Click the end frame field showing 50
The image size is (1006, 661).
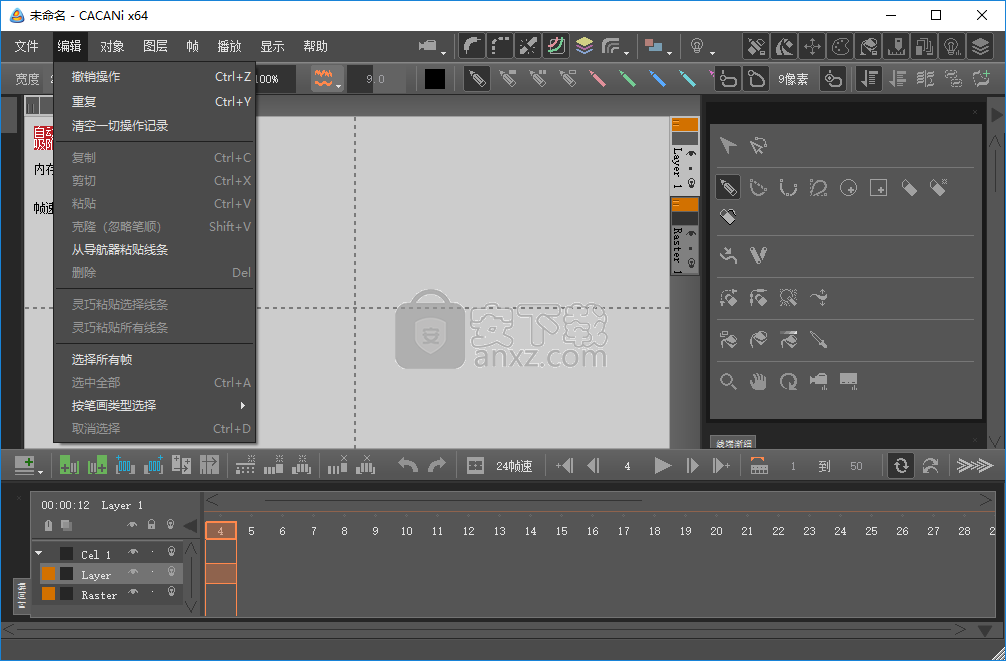pos(857,466)
